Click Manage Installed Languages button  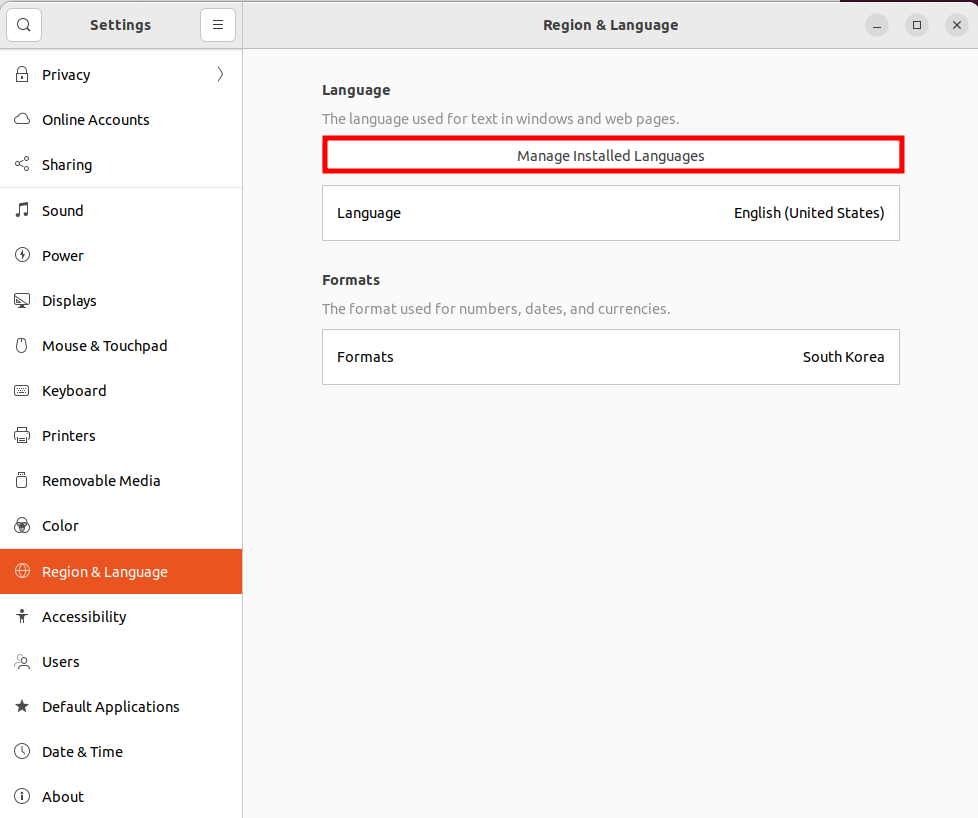coord(613,155)
